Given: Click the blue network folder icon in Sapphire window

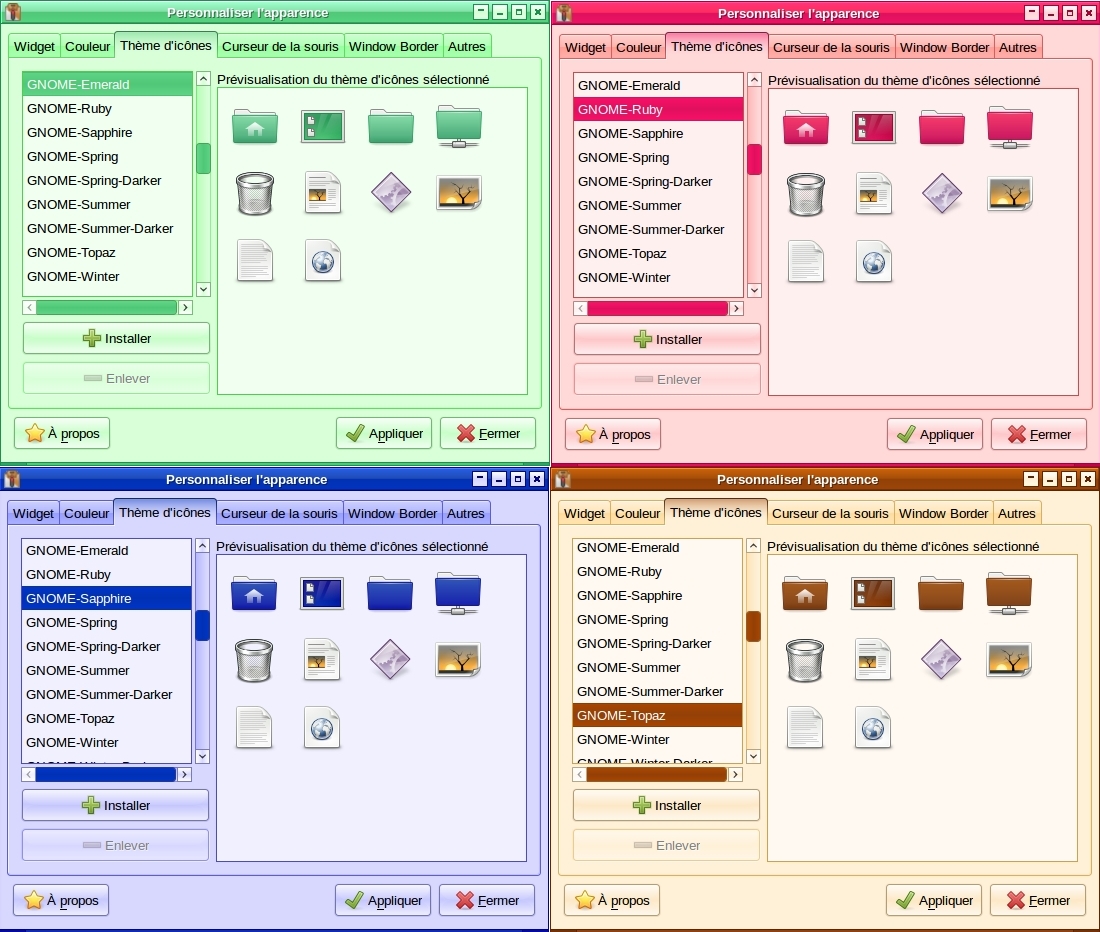Looking at the screenshot, I should [458, 593].
